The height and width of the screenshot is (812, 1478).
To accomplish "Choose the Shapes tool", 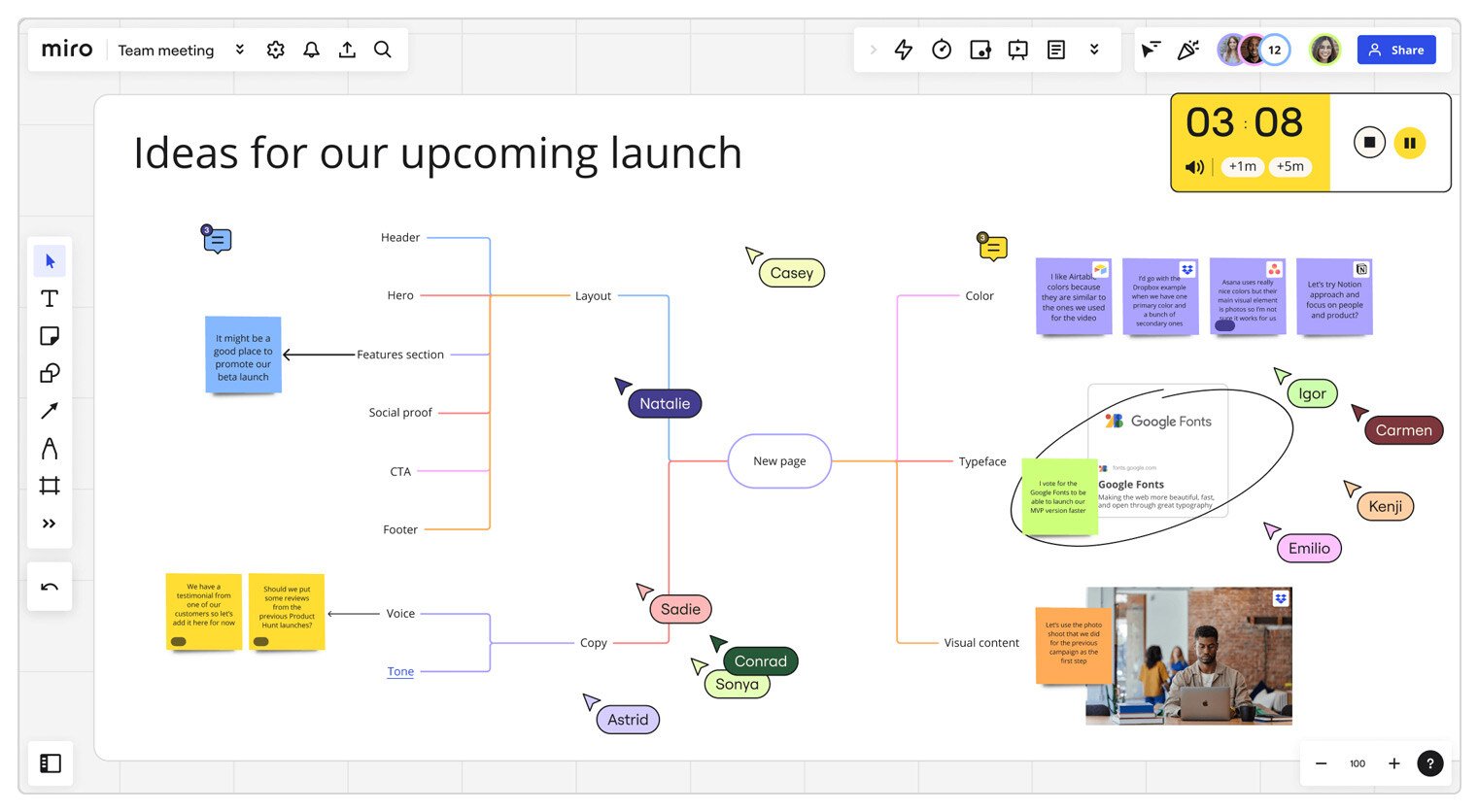I will point(50,373).
